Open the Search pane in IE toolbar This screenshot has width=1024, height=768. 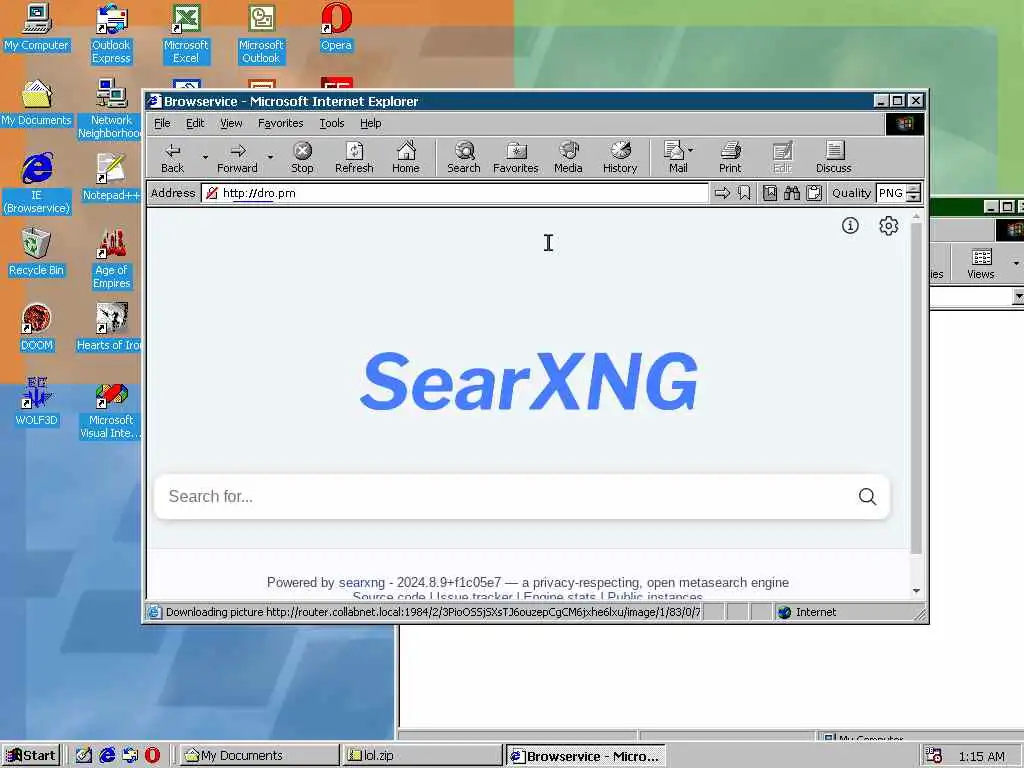(464, 157)
